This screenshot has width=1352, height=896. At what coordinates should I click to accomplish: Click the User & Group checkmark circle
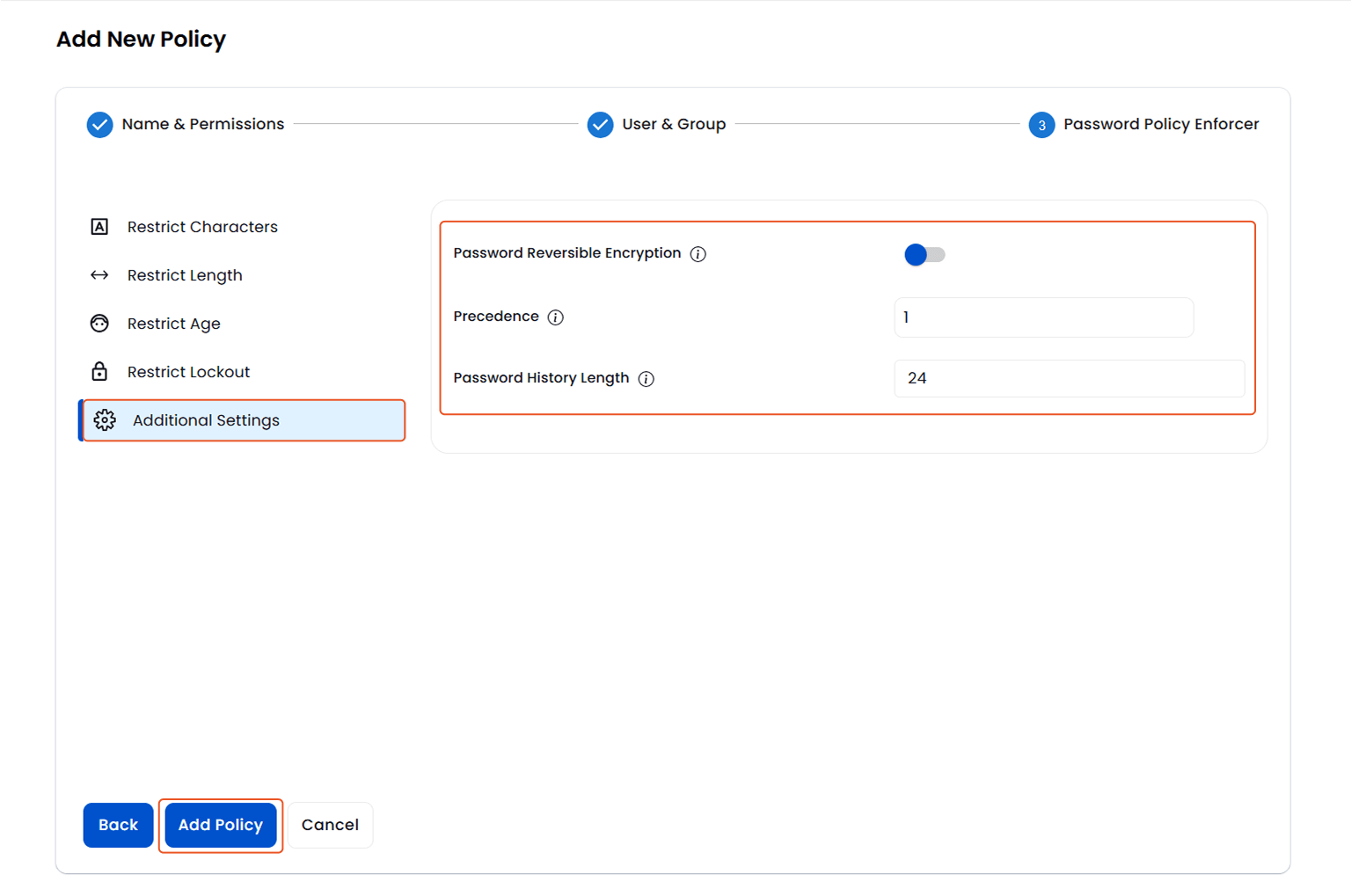[x=600, y=124]
